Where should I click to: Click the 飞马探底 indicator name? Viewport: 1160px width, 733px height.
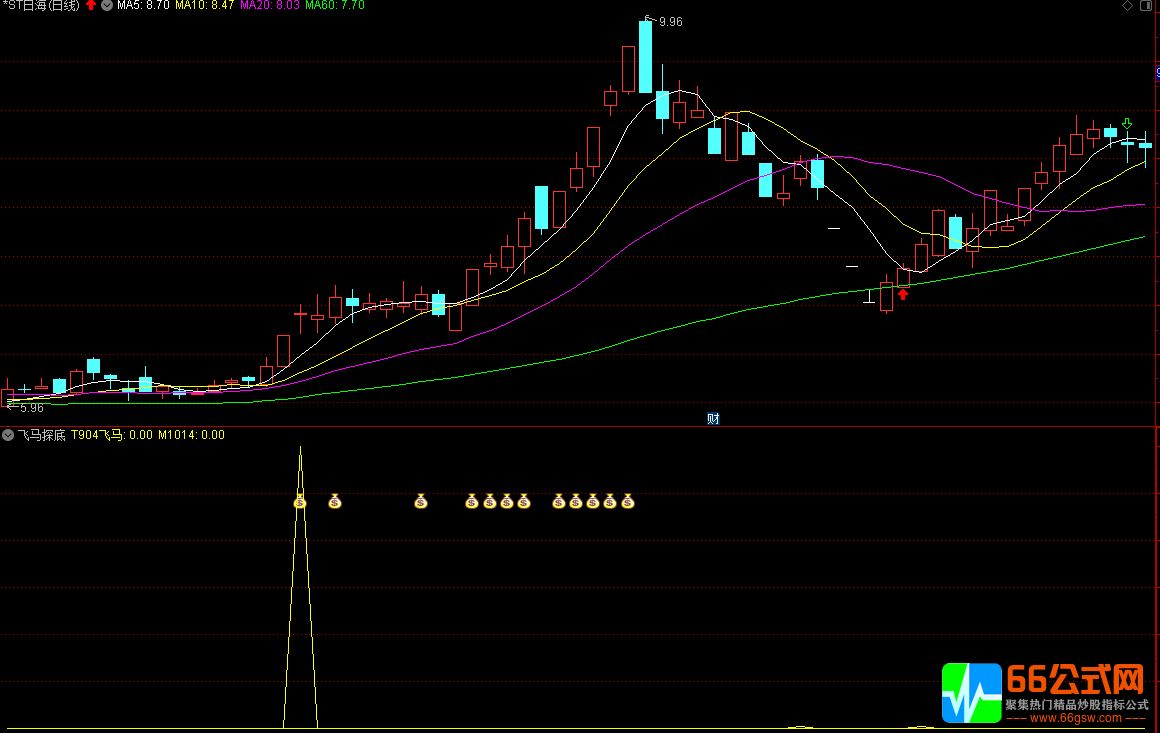coord(41,435)
